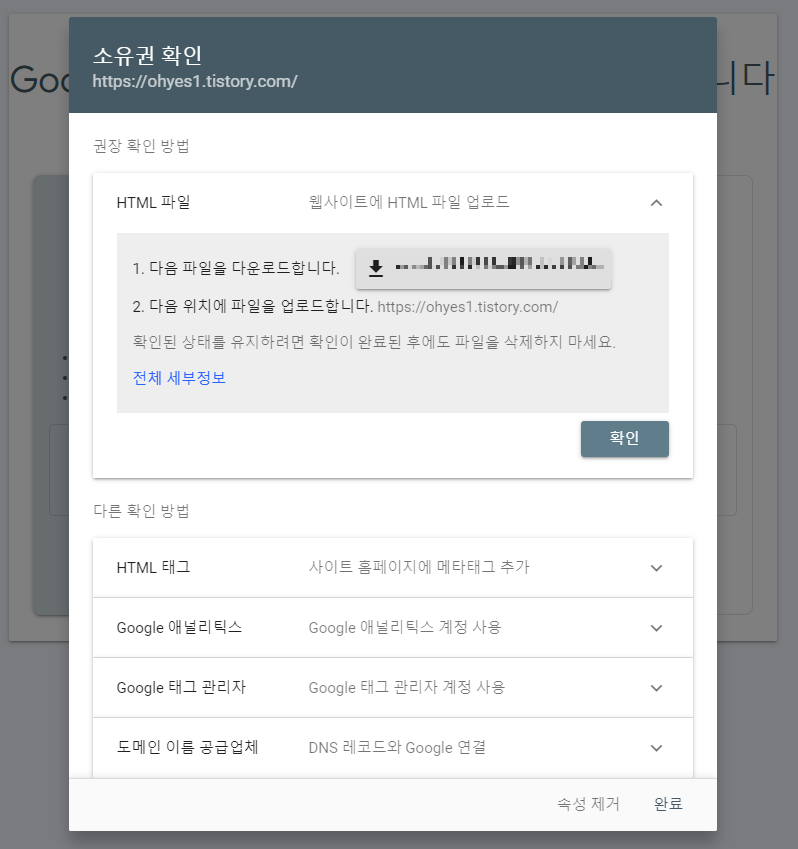The image size is (798, 849).
Task: Click the 소유권 확인 dialog title
Action: coord(147,55)
